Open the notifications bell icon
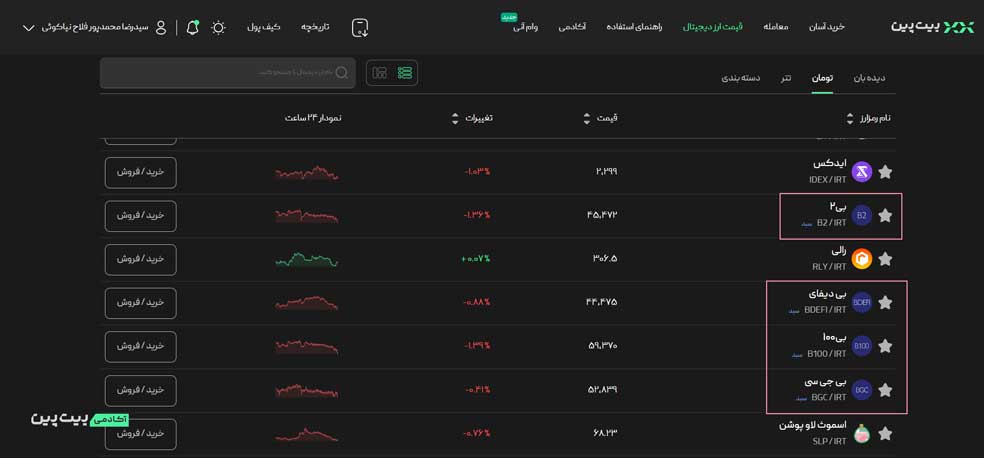The height and width of the screenshot is (458, 984). (x=193, y=28)
